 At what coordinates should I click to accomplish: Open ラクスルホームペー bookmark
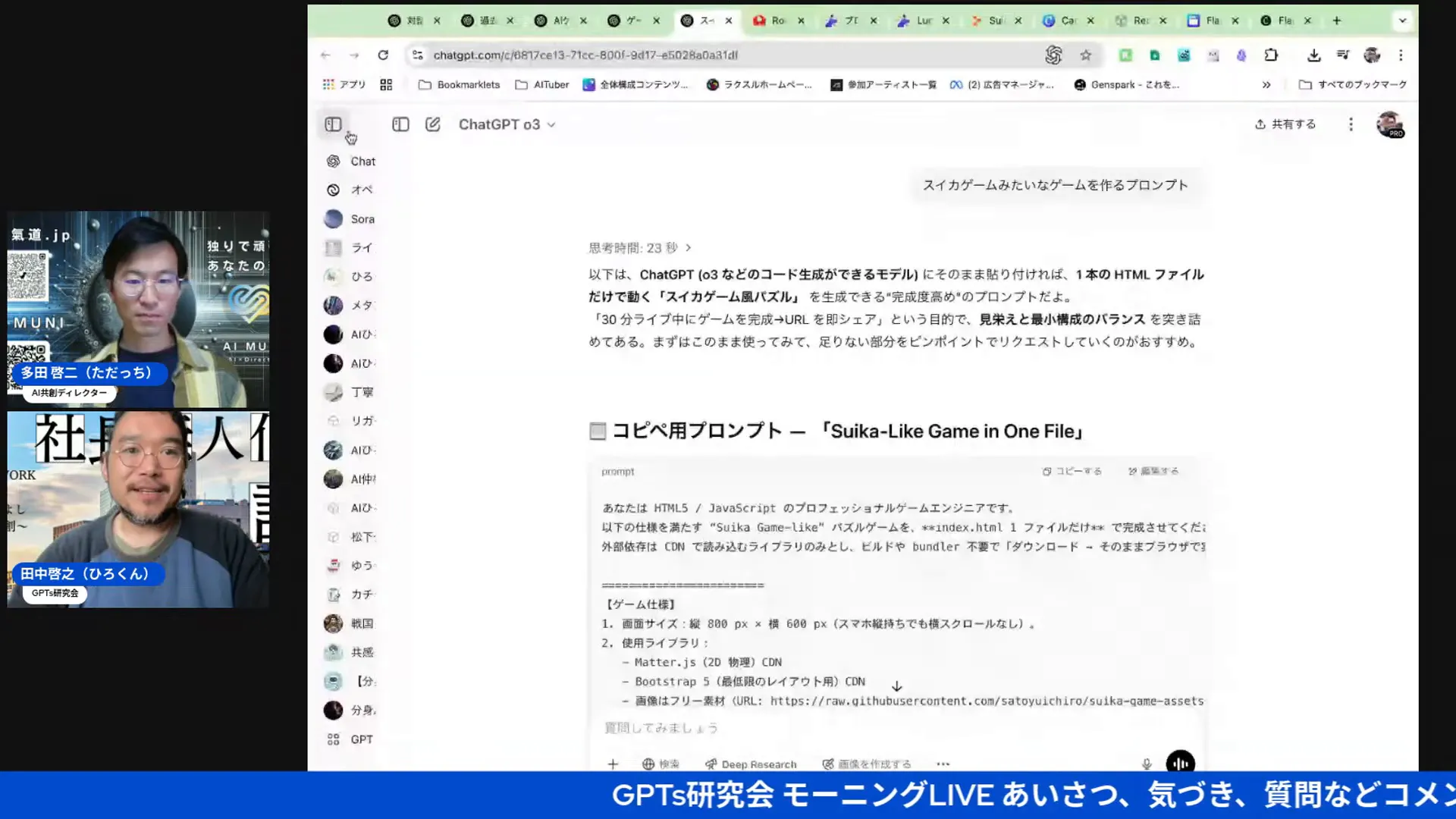click(x=759, y=85)
